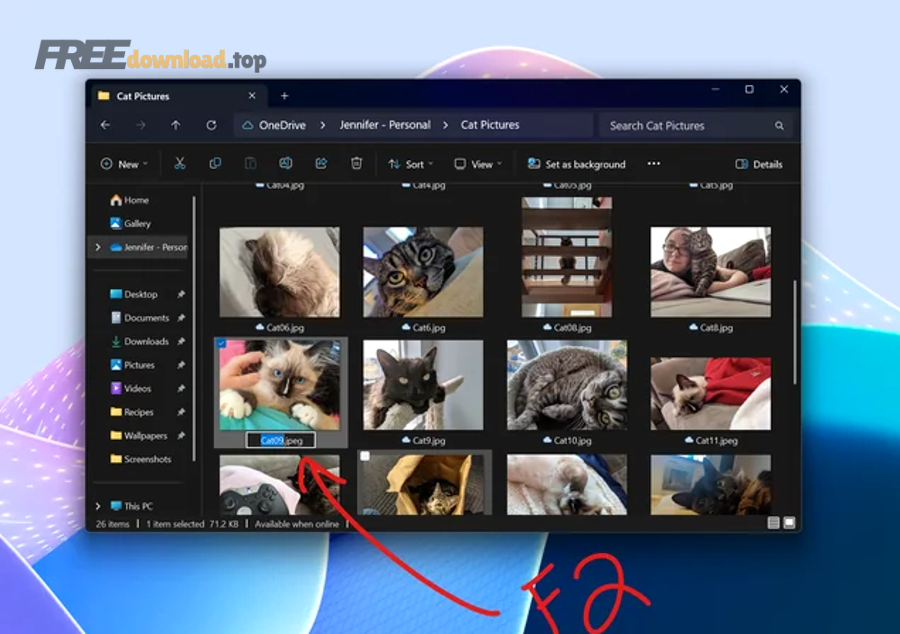Unpin Recipes using its pin icon
The height and width of the screenshot is (634, 900).
(x=181, y=412)
